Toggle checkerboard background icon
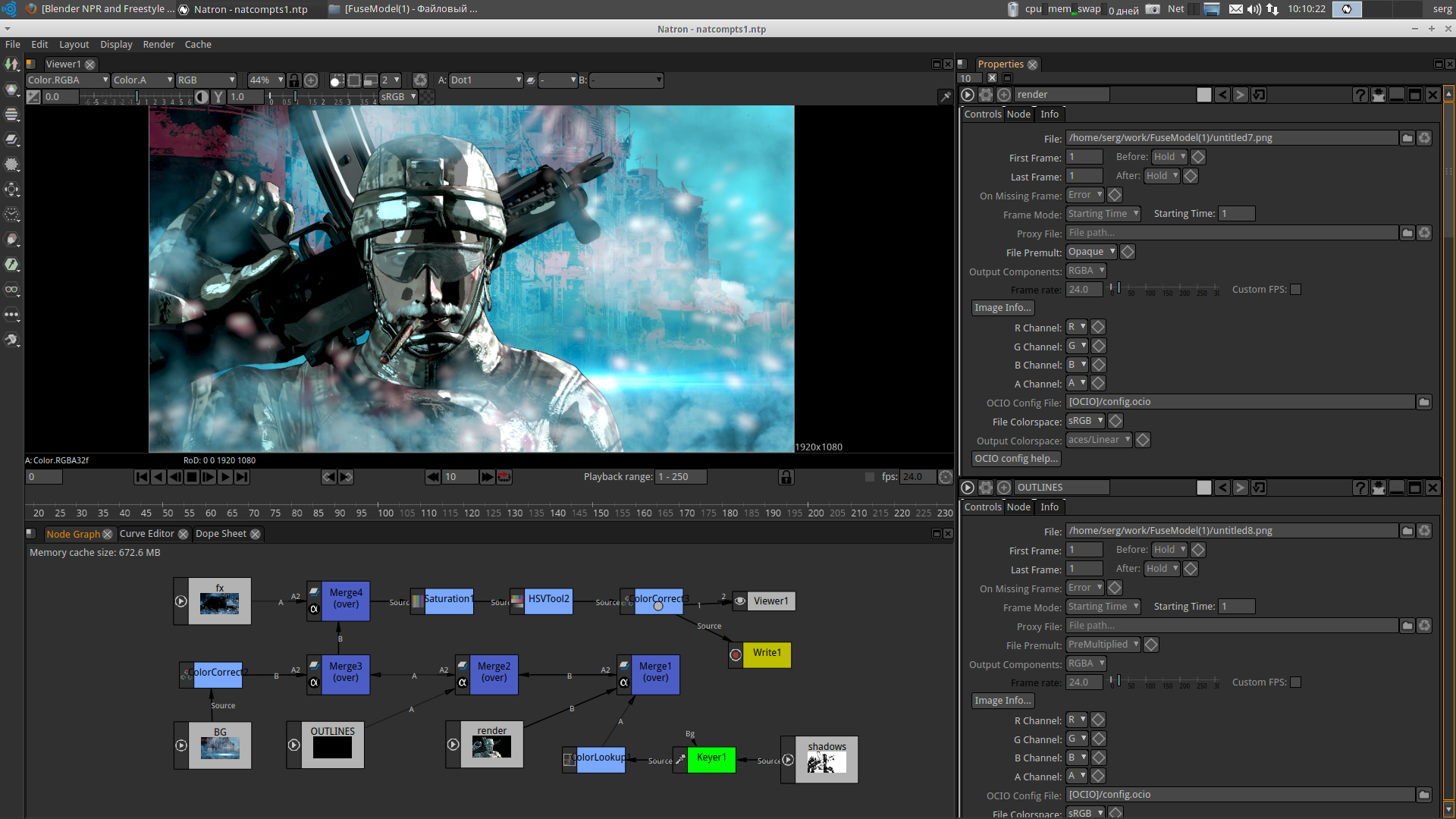The image size is (1456, 819). (x=428, y=97)
